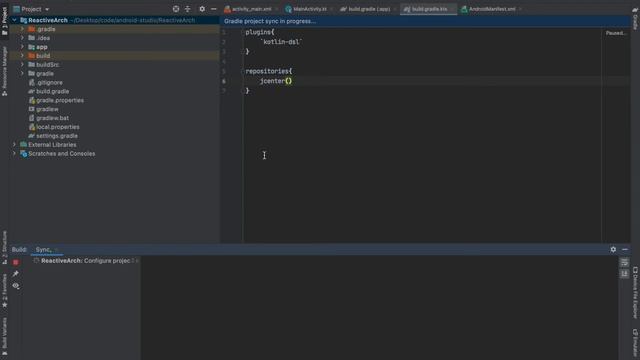Expand the build folder
640x360 pixels.
[x=22, y=56]
